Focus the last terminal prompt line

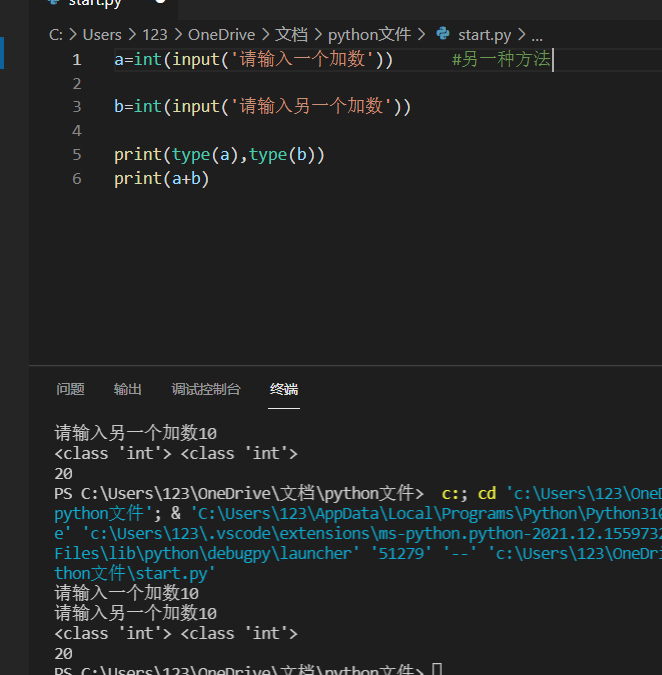[240, 670]
